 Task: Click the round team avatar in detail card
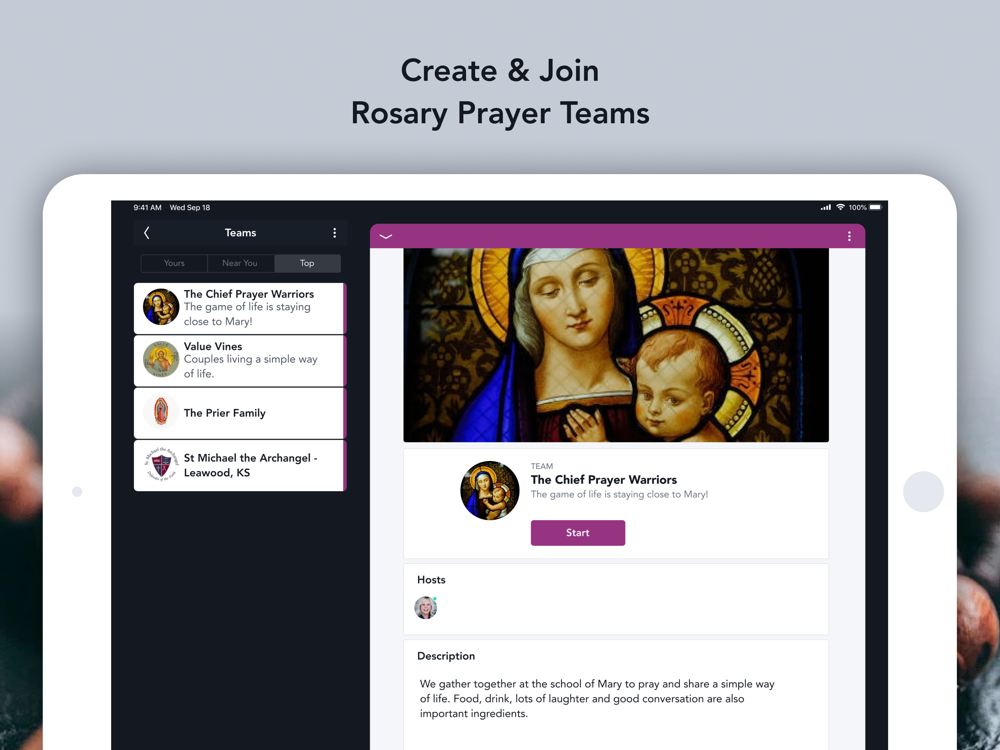(x=490, y=490)
